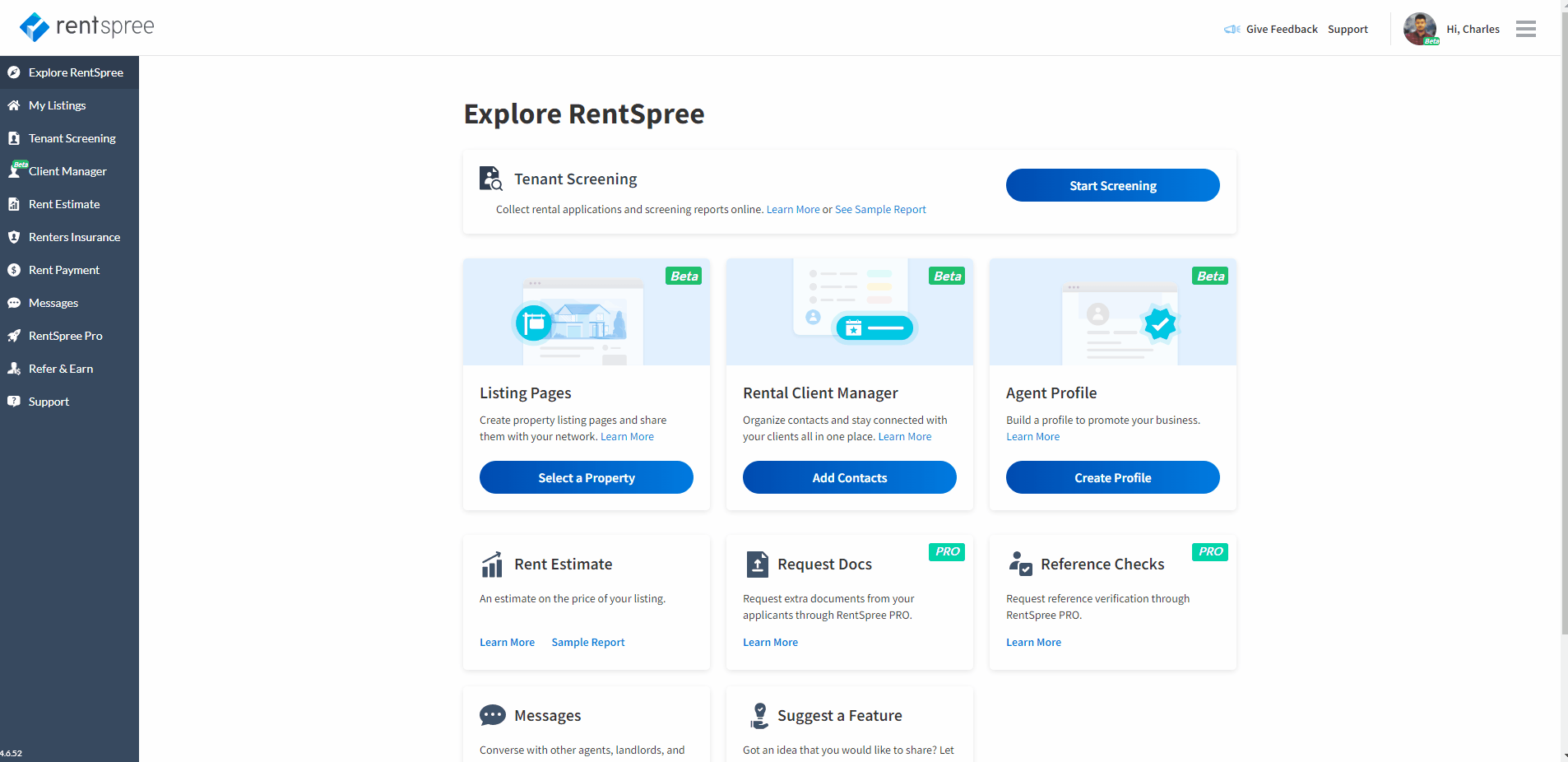Open Tenant Screening from the sidebar

point(69,138)
